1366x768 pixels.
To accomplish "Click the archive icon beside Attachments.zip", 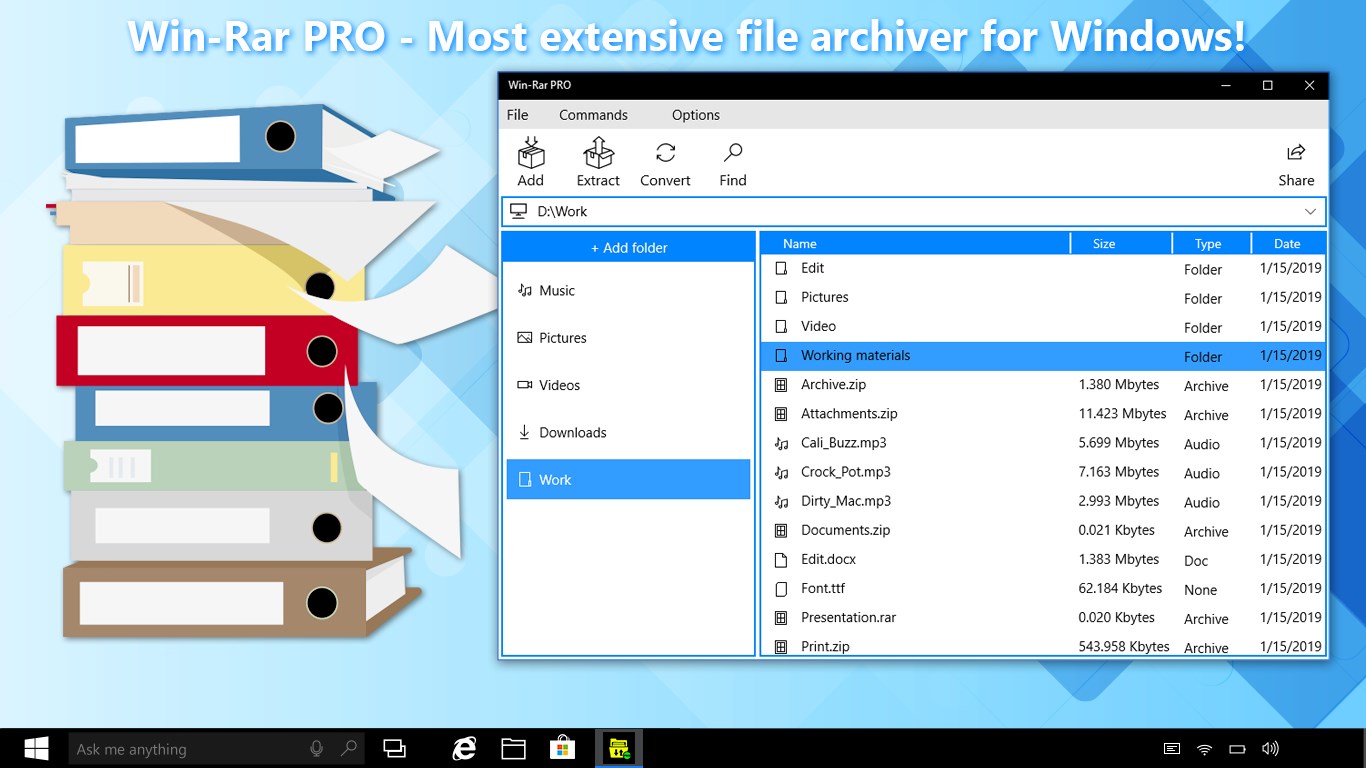I will pos(782,413).
